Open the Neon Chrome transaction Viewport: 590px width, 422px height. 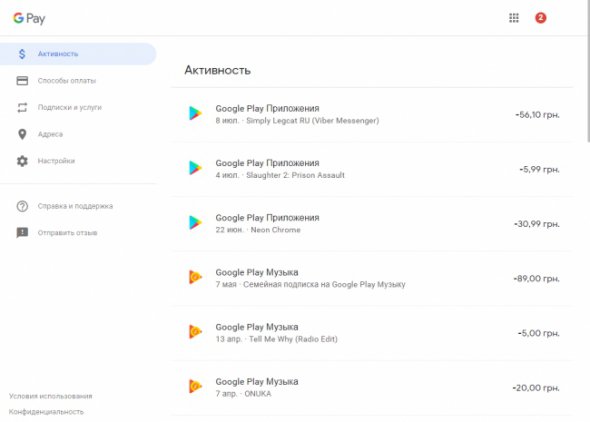(372, 224)
